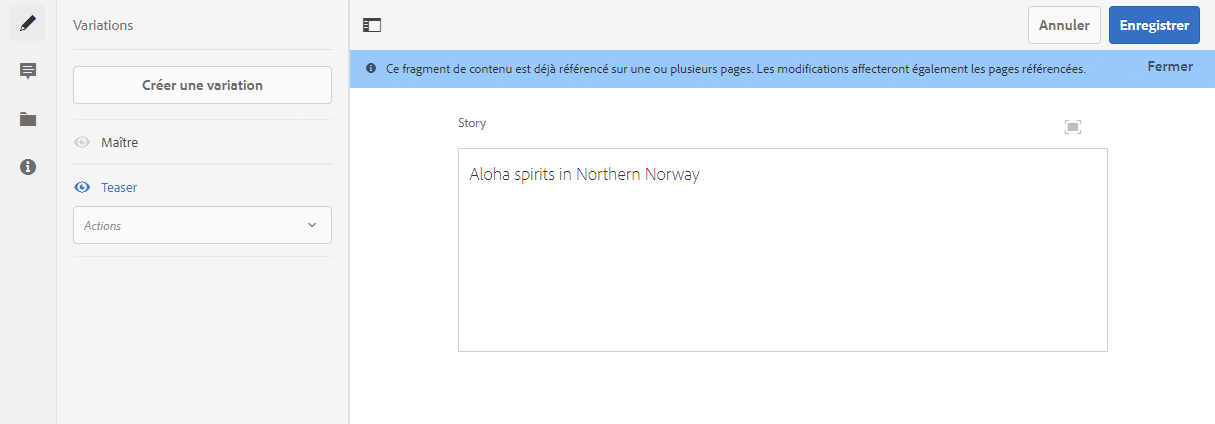Open the Actions dropdown
The image size is (1215, 424).
(x=202, y=225)
